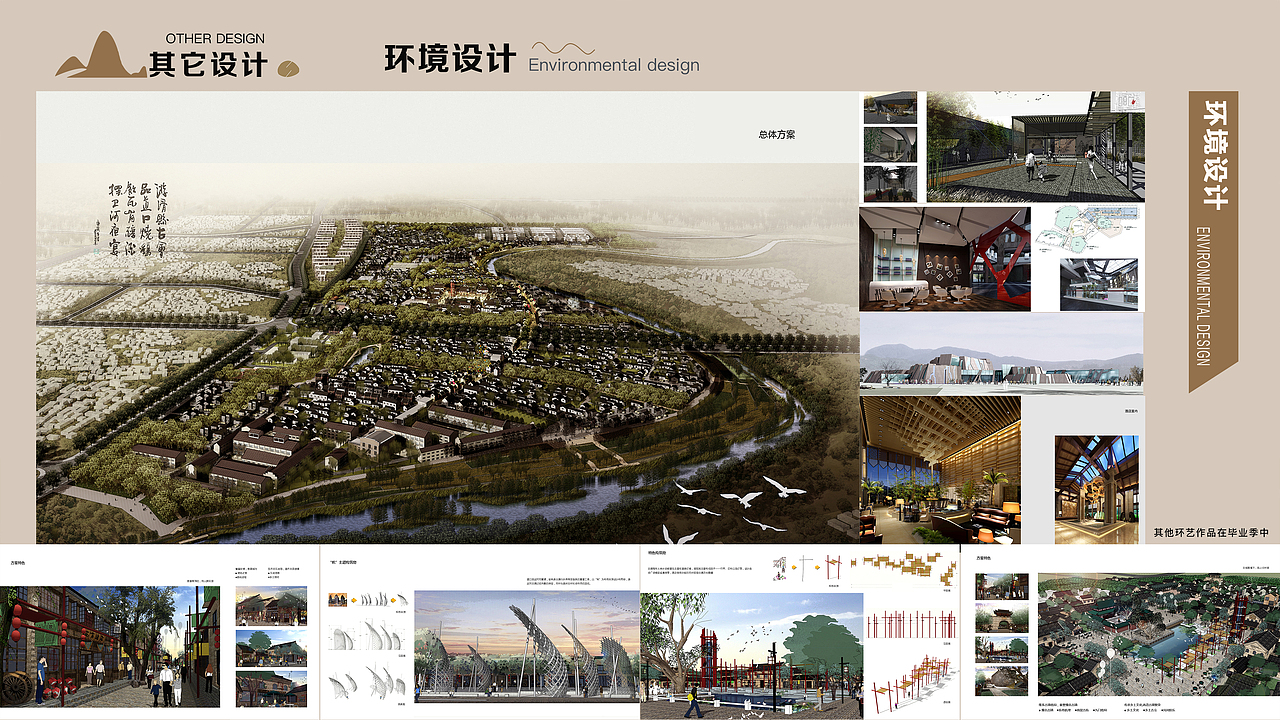Open the panoramic building exterior with mountains

tap(1001, 352)
